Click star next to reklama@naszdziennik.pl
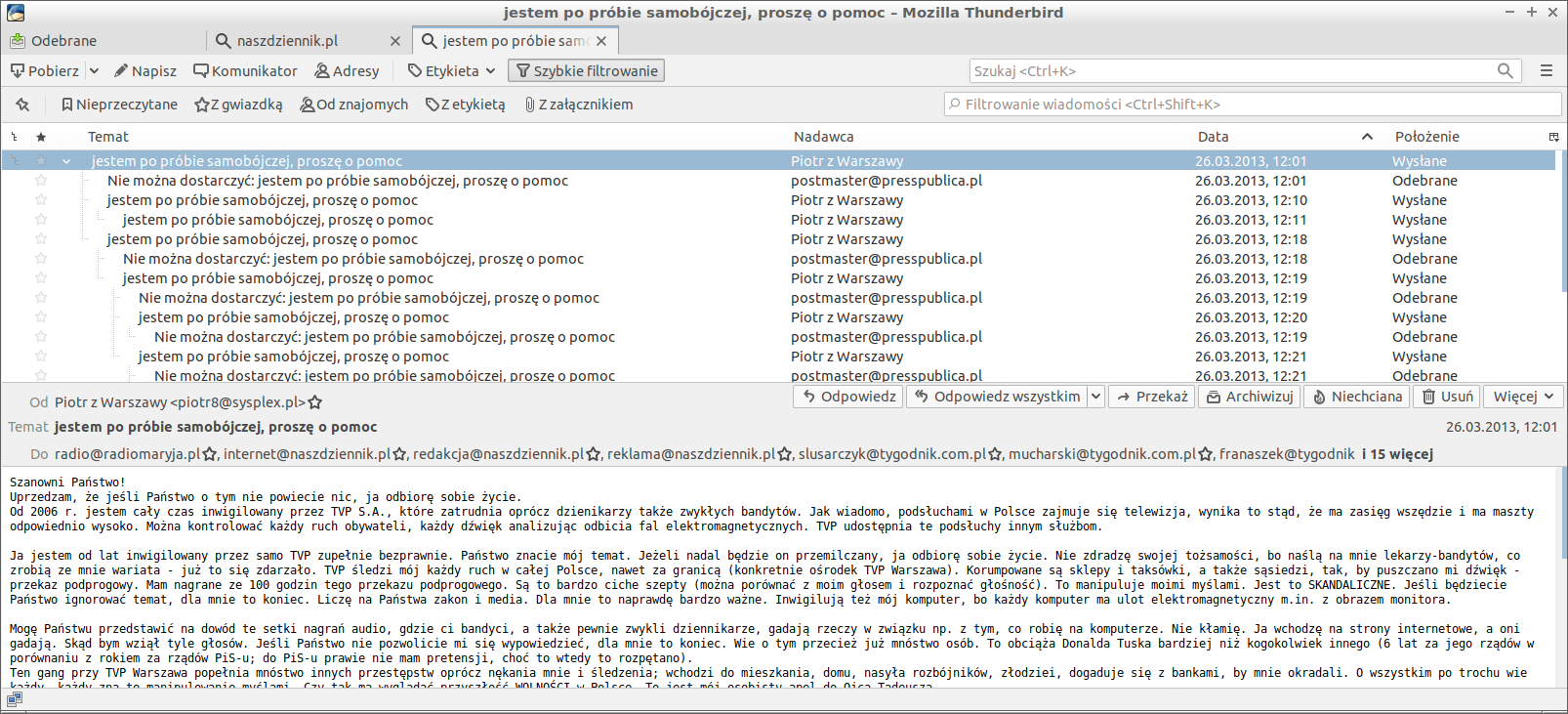 tap(785, 454)
